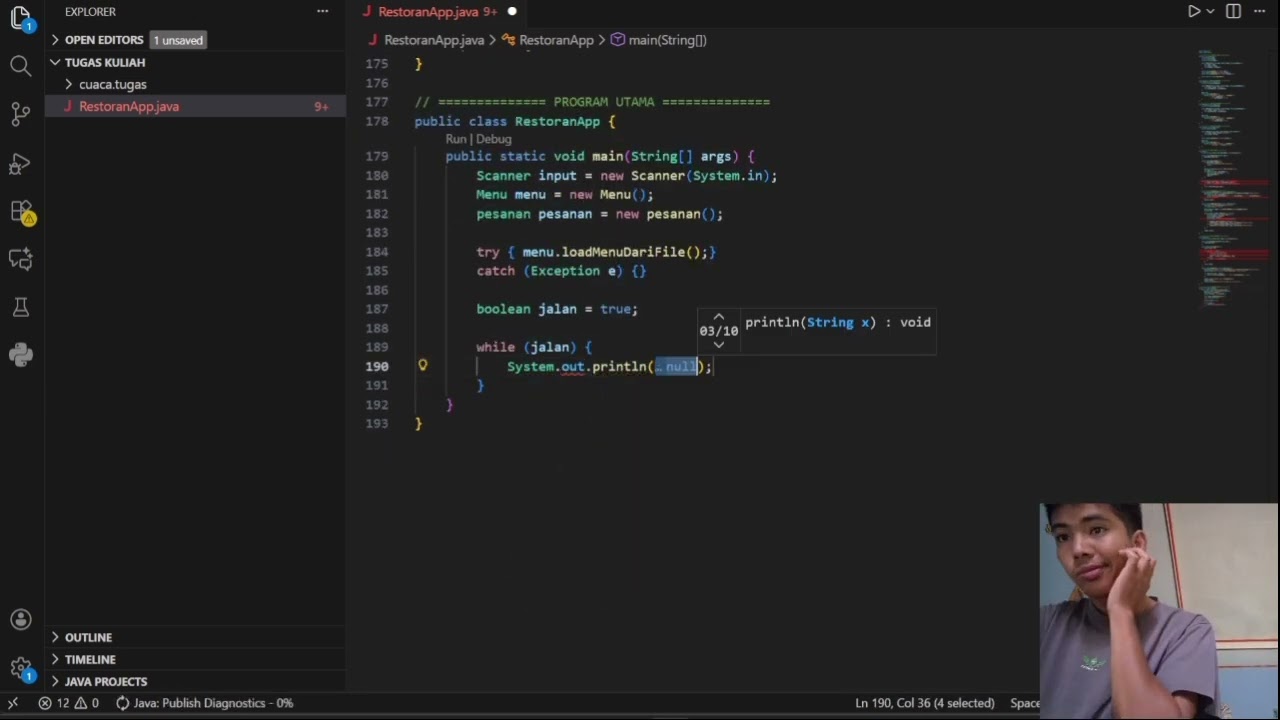This screenshot has width=1280, height=720.
Task: Click the Explorer more actions ellipsis
Action: pyautogui.click(x=322, y=11)
